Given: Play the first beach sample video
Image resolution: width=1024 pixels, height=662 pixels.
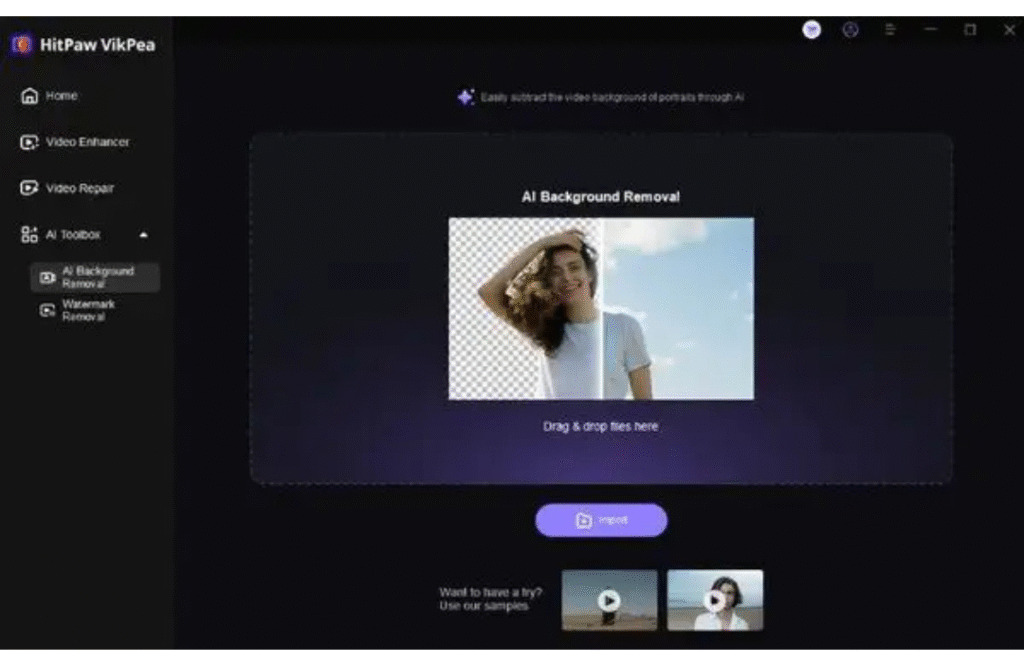Looking at the screenshot, I should point(609,600).
